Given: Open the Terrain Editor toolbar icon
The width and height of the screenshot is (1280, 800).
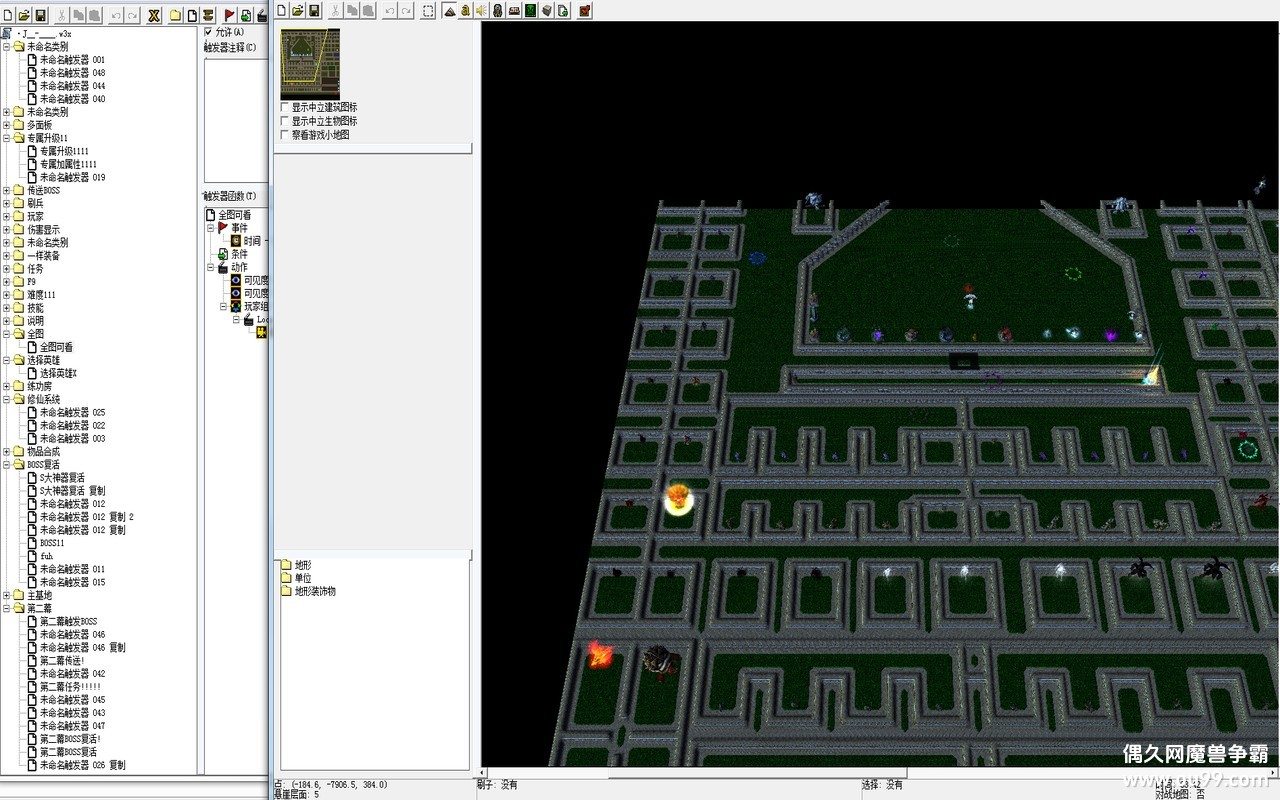Looking at the screenshot, I should point(449,11).
